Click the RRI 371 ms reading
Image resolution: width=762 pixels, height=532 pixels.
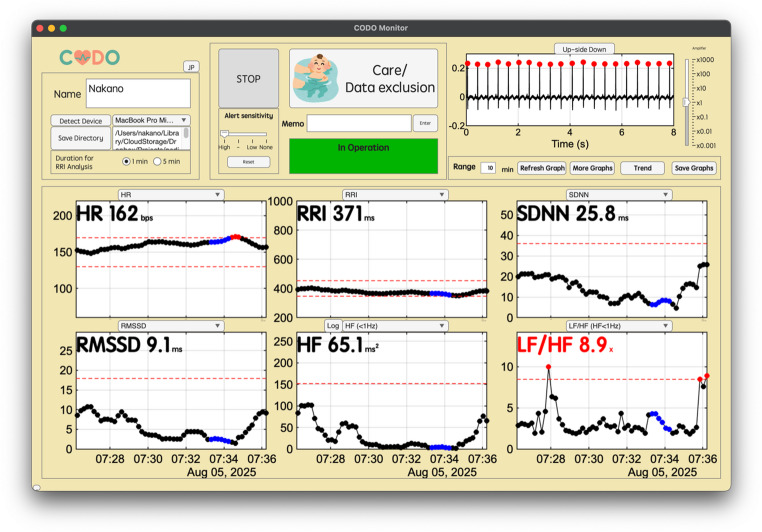pos(336,213)
